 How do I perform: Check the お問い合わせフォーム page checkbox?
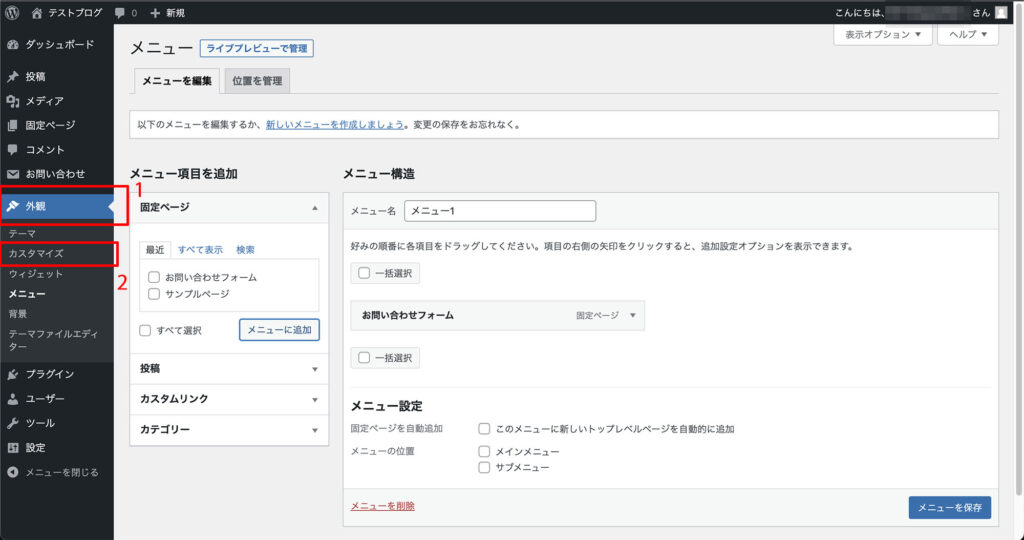click(154, 278)
